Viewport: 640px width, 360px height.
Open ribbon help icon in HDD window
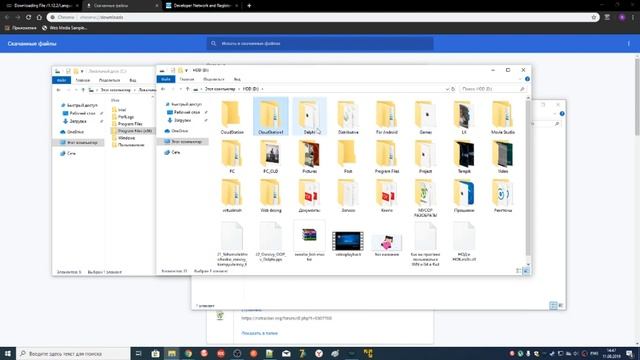point(527,79)
